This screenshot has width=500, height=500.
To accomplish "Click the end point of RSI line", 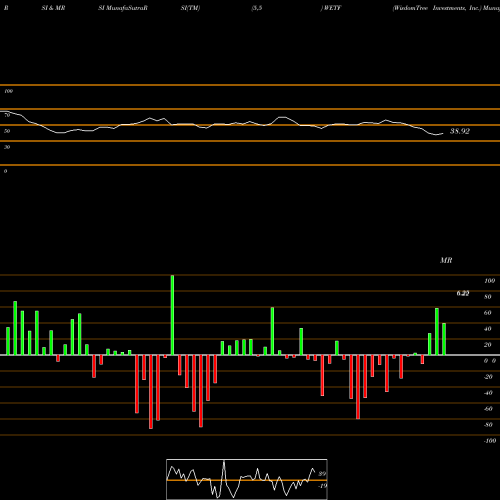I will (443, 134).
